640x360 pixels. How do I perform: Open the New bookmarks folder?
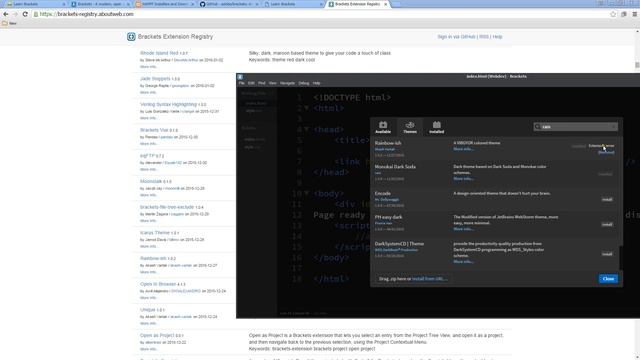click(9, 23)
